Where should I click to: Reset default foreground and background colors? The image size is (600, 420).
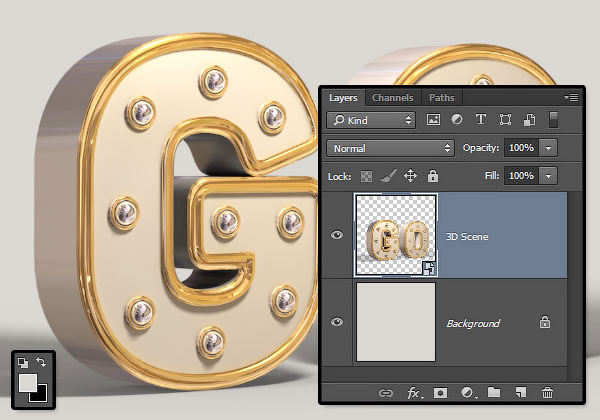click(21, 362)
